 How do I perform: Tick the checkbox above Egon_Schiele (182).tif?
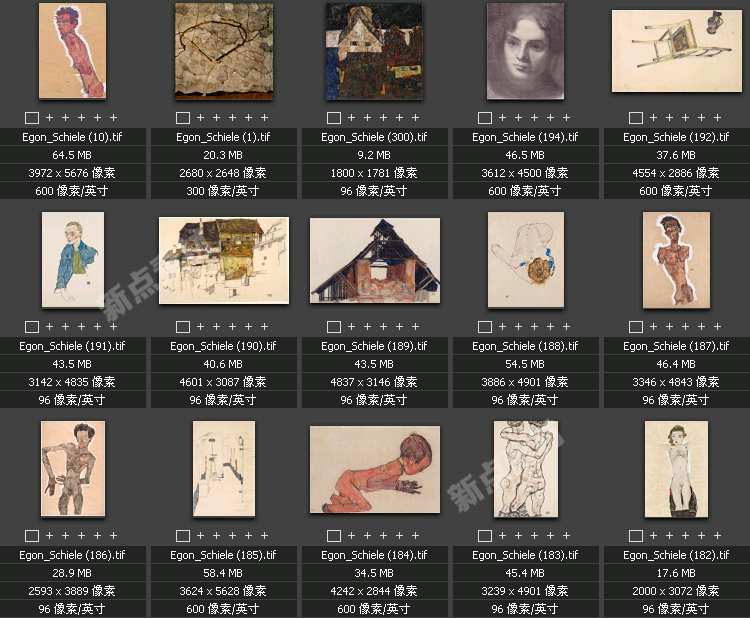click(636, 536)
